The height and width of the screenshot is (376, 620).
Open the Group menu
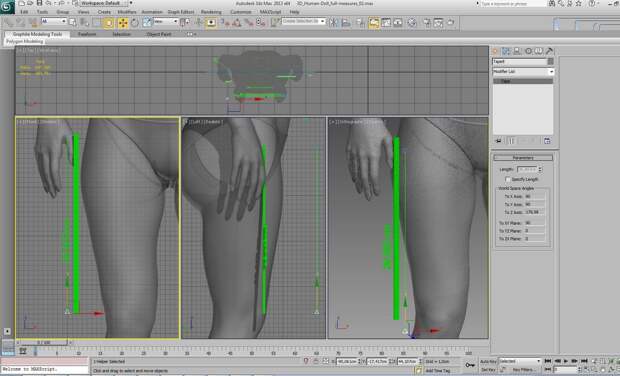tap(62, 12)
